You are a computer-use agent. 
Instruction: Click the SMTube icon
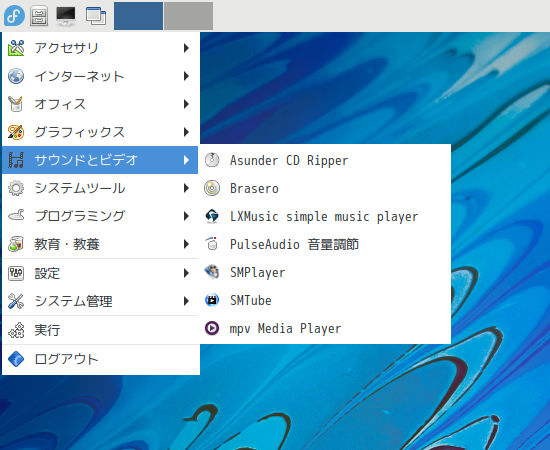(x=212, y=300)
